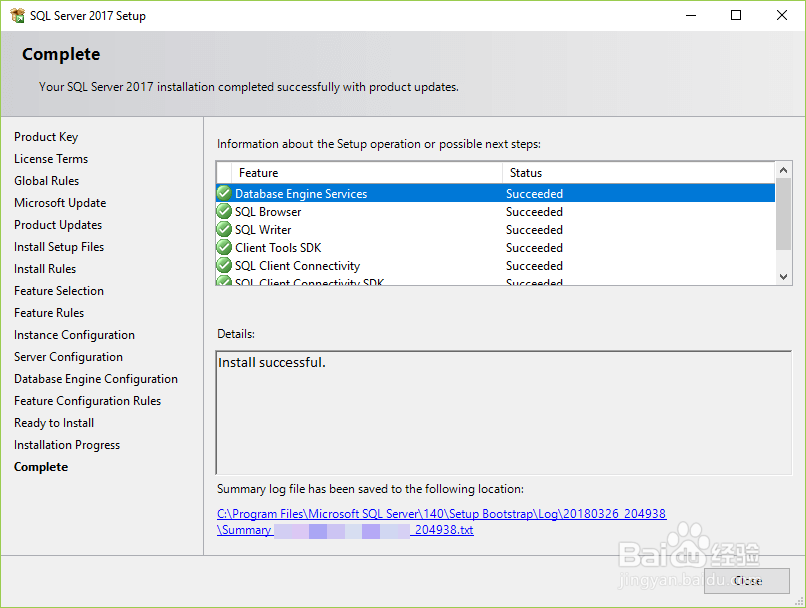
Task: Click green check icon beside Client Tools SDK
Action: coord(224,247)
